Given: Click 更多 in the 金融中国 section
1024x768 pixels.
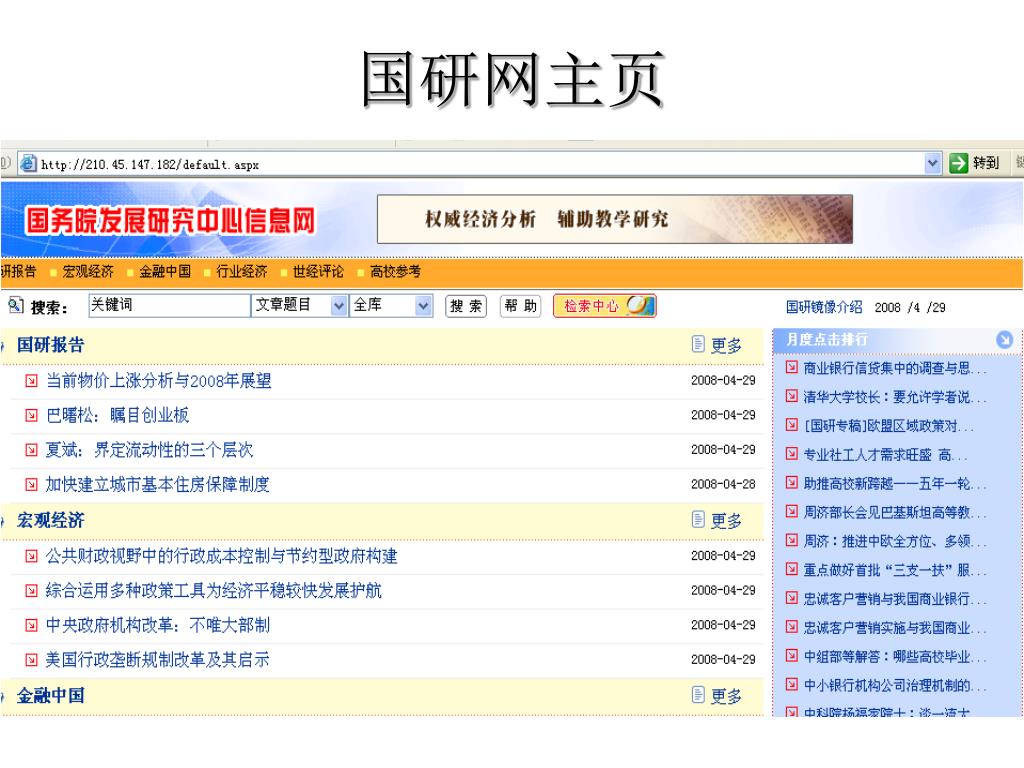Looking at the screenshot, I should [x=726, y=696].
